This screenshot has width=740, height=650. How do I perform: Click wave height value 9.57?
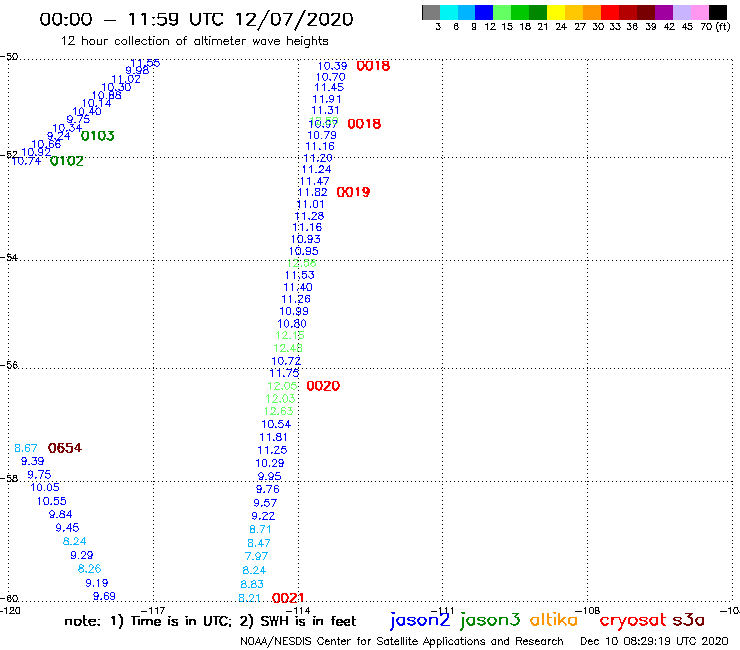click(265, 503)
